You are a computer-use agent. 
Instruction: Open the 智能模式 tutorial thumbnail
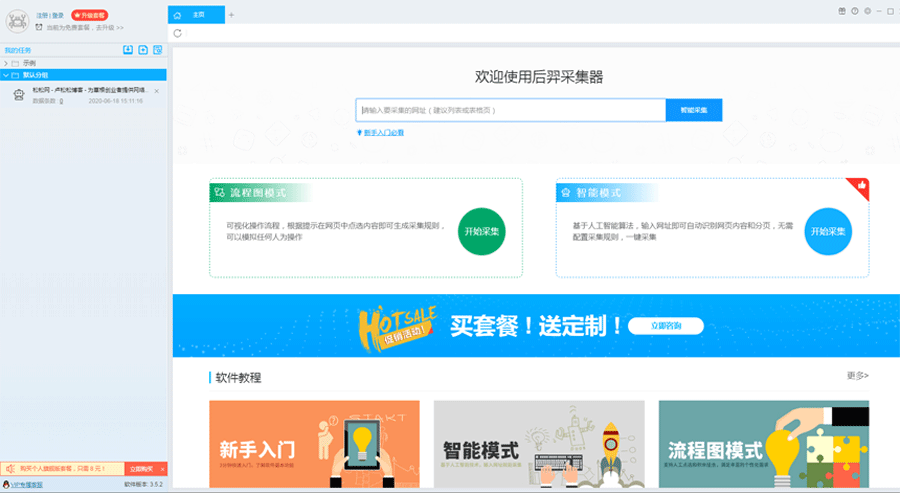tap(539, 444)
